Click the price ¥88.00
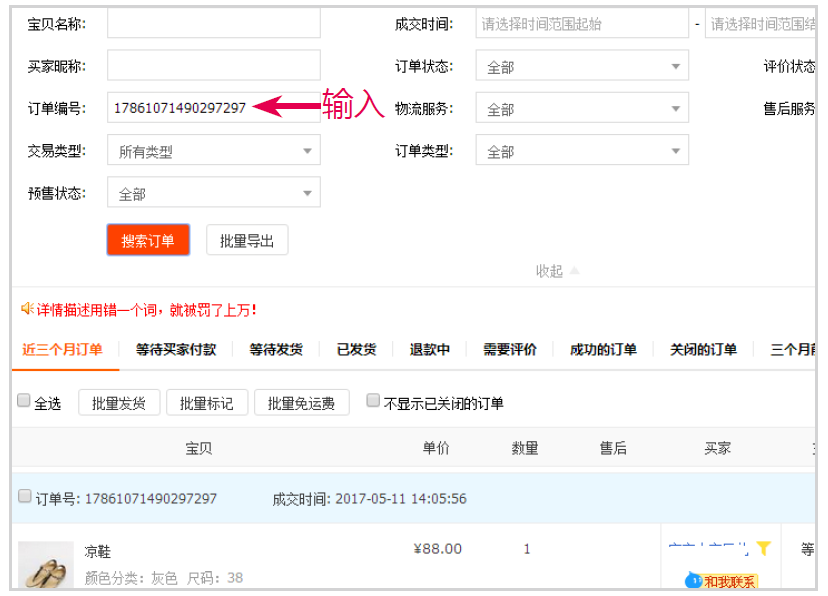Viewport: 828px width, 596px height. tap(437, 548)
